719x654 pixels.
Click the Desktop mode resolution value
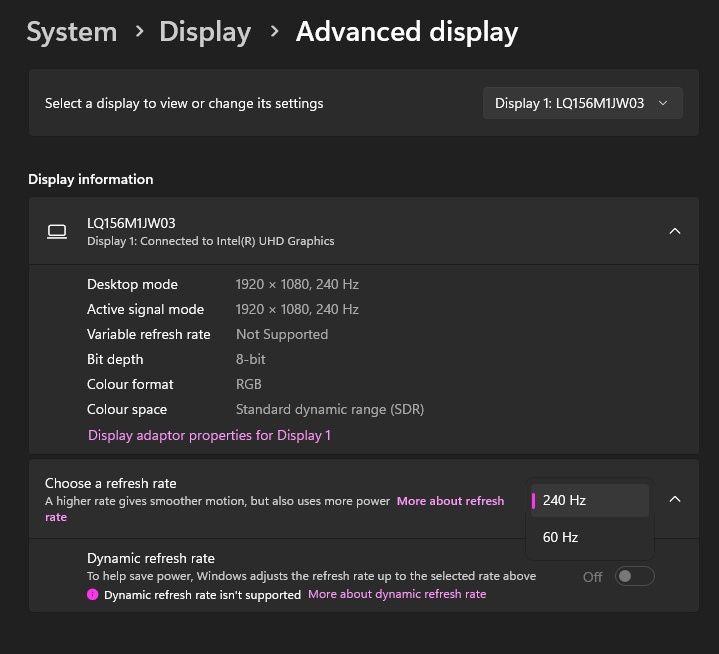pyautogui.click(x=297, y=284)
